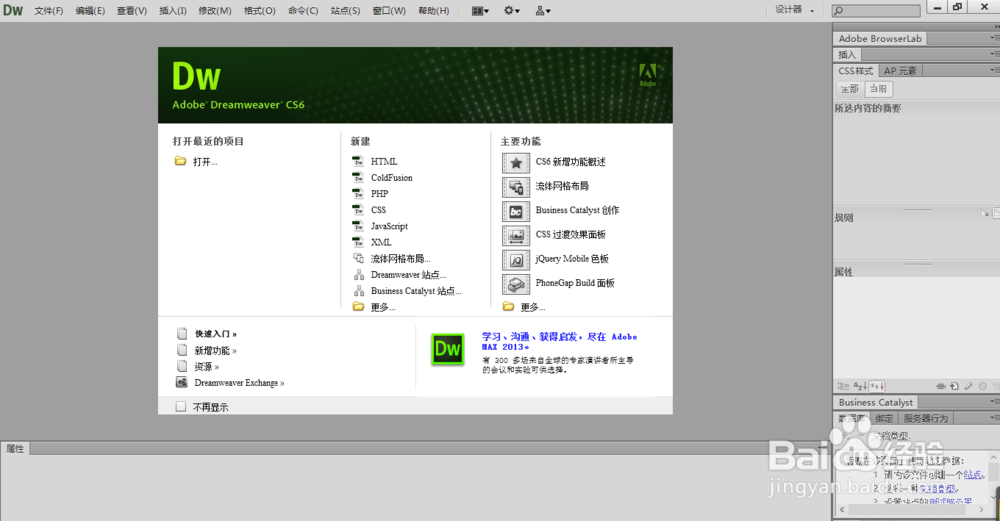This screenshot has width=1000, height=521.
Task: Click the CSS 过渡效果面板 icon
Action: pos(516,236)
